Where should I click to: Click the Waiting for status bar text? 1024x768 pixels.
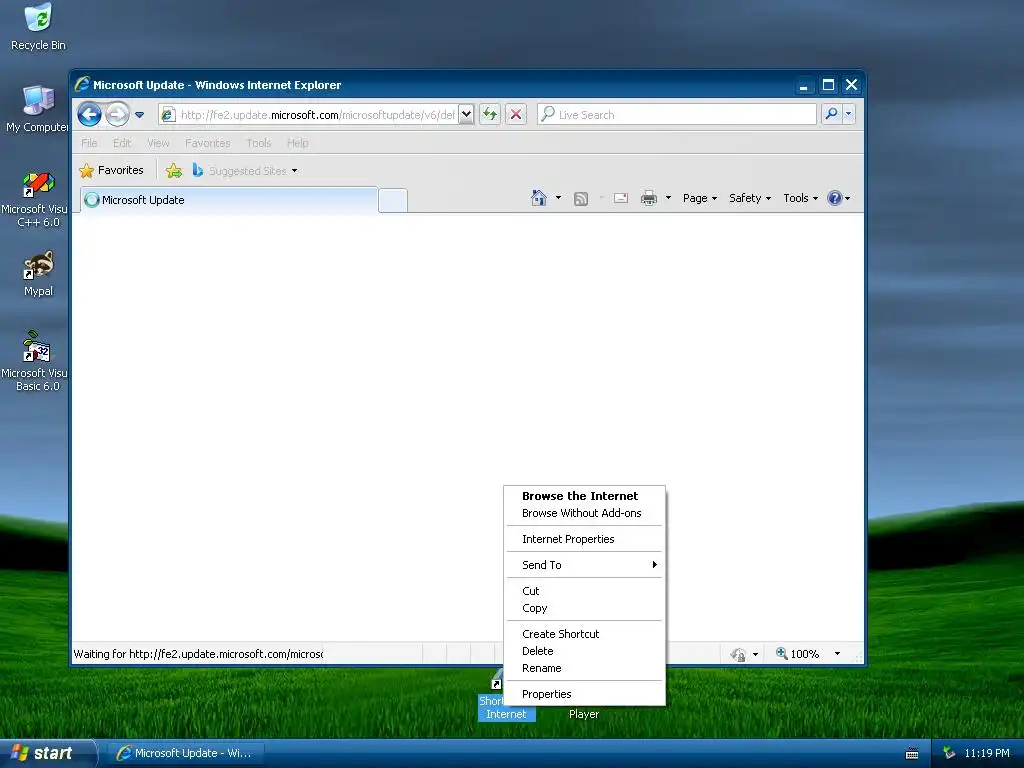[198, 654]
